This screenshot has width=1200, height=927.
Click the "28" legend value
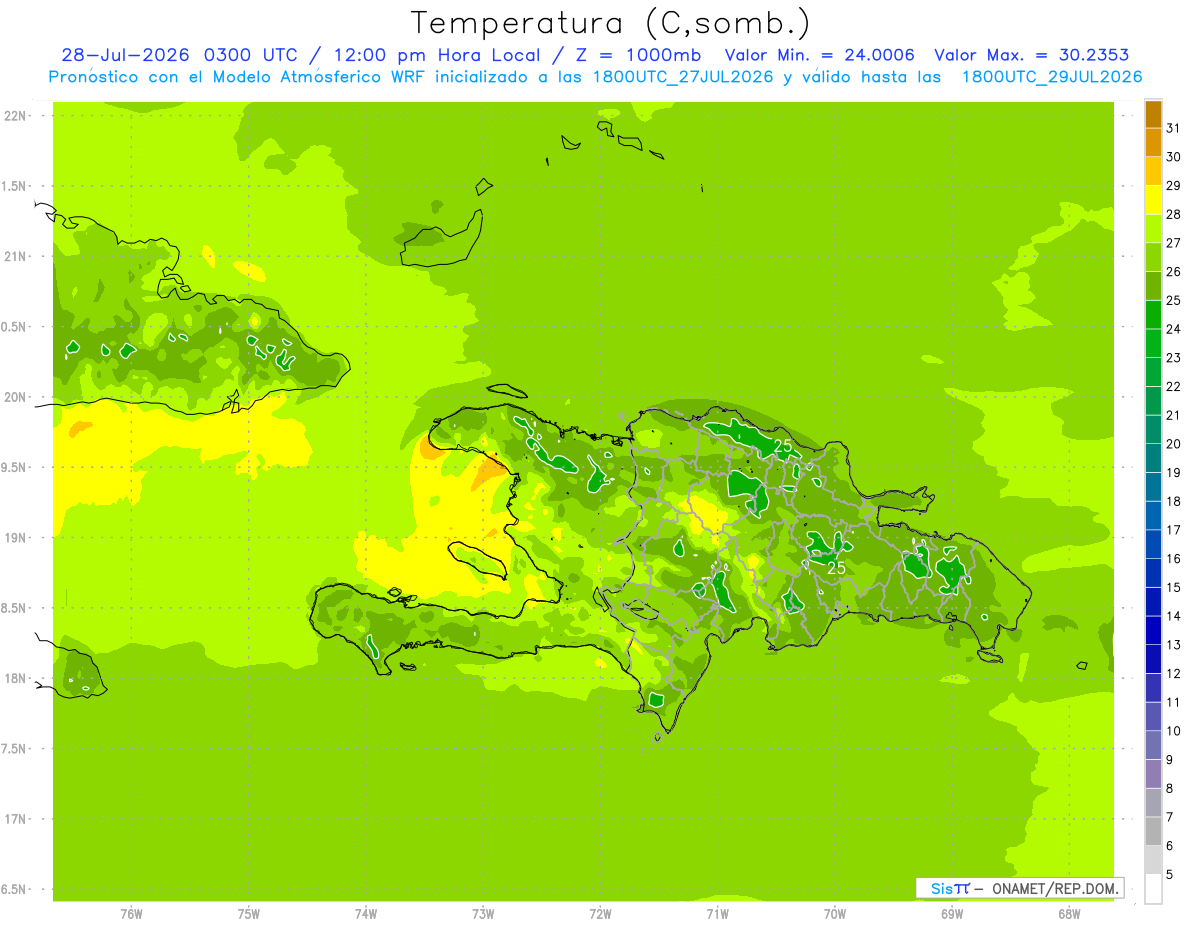[x=1173, y=214]
